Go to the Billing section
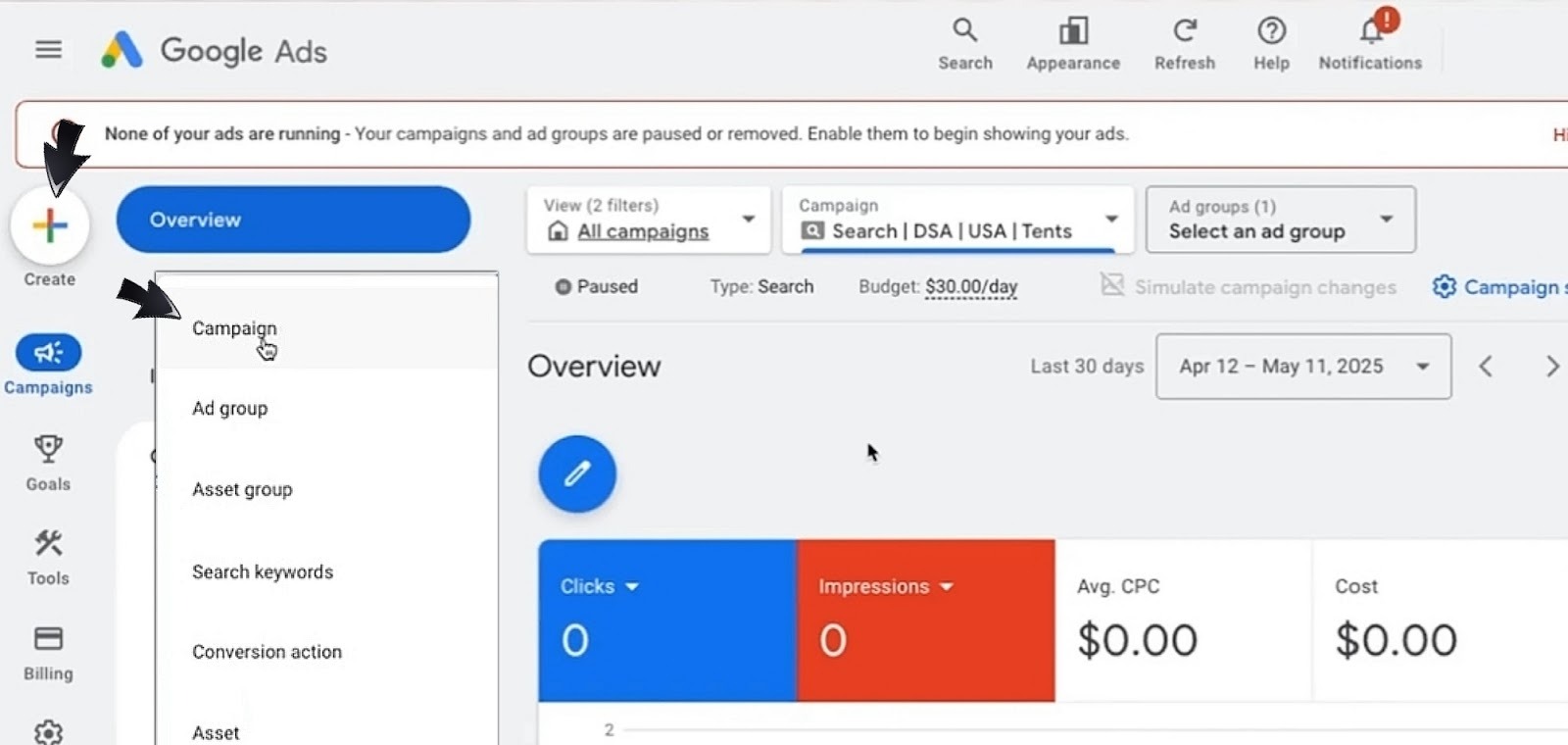The image size is (1568, 745). 48,639
